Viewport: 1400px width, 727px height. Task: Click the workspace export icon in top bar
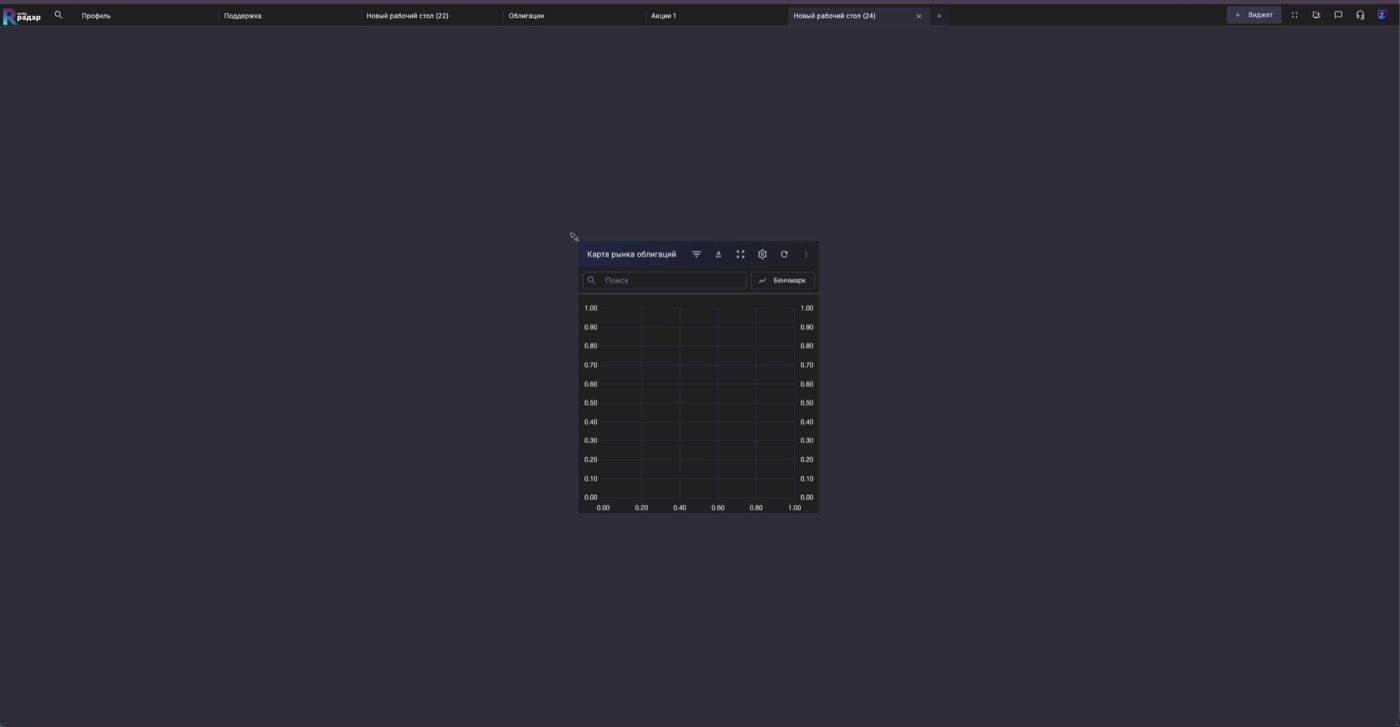point(1316,15)
